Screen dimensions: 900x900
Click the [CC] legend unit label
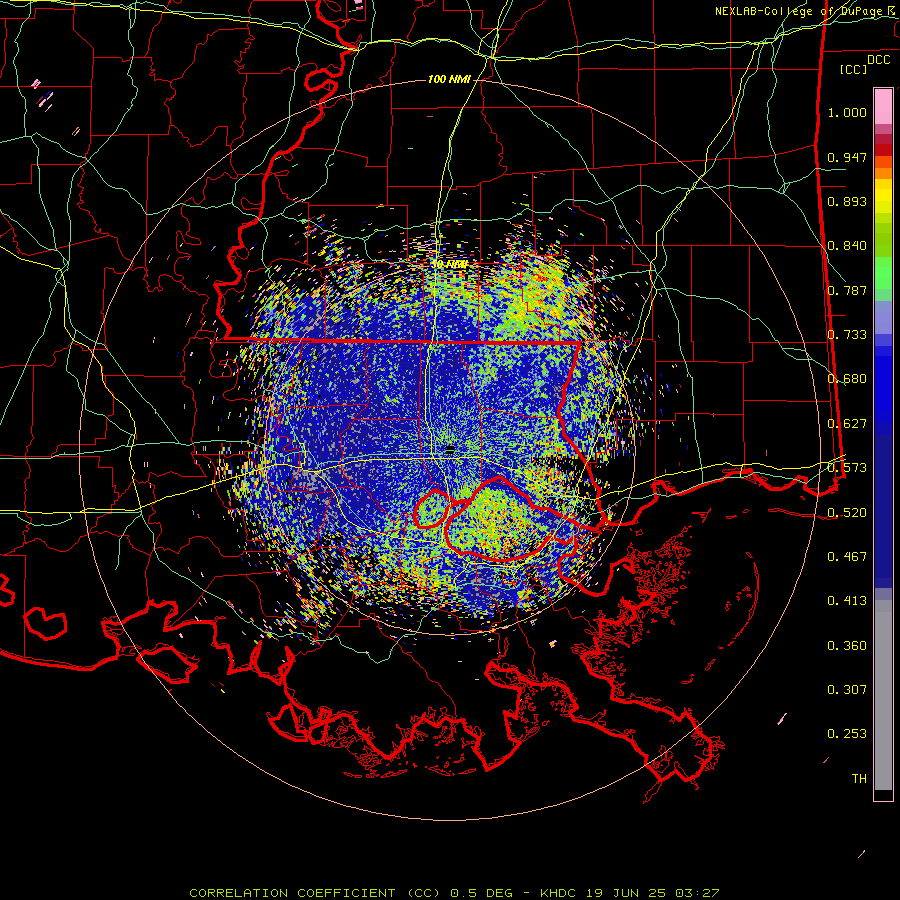[854, 69]
